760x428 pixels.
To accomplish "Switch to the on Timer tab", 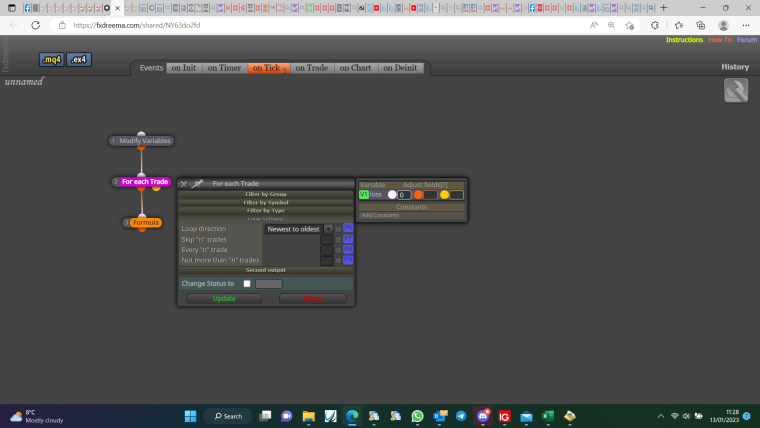I will pyautogui.click(x=224, y=68).
